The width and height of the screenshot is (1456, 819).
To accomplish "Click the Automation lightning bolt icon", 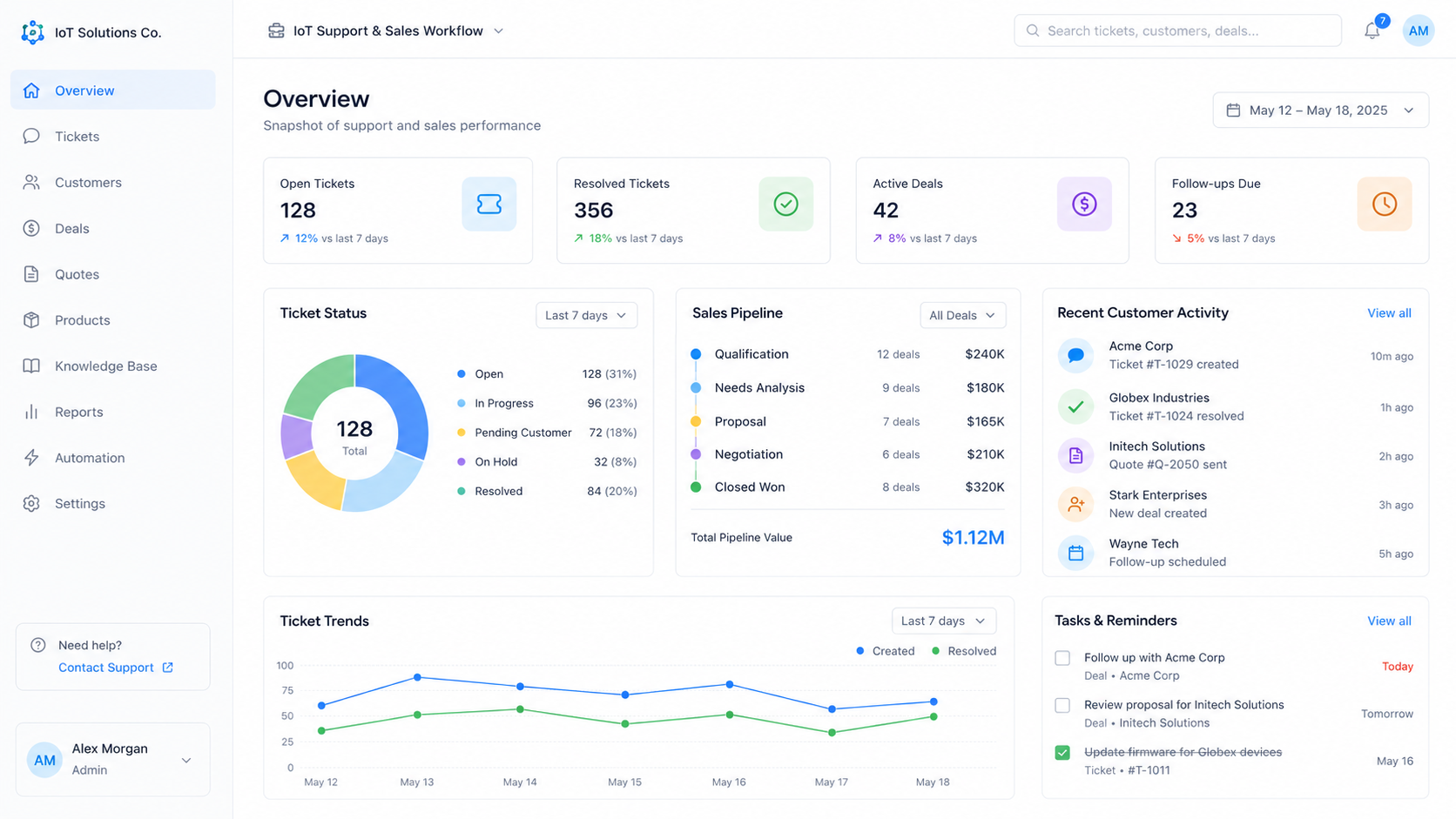I will click(x=31, y=458).
